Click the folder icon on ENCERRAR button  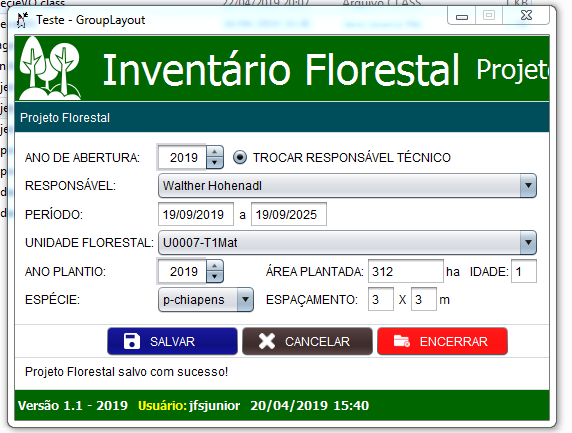[x=402, y=341]
